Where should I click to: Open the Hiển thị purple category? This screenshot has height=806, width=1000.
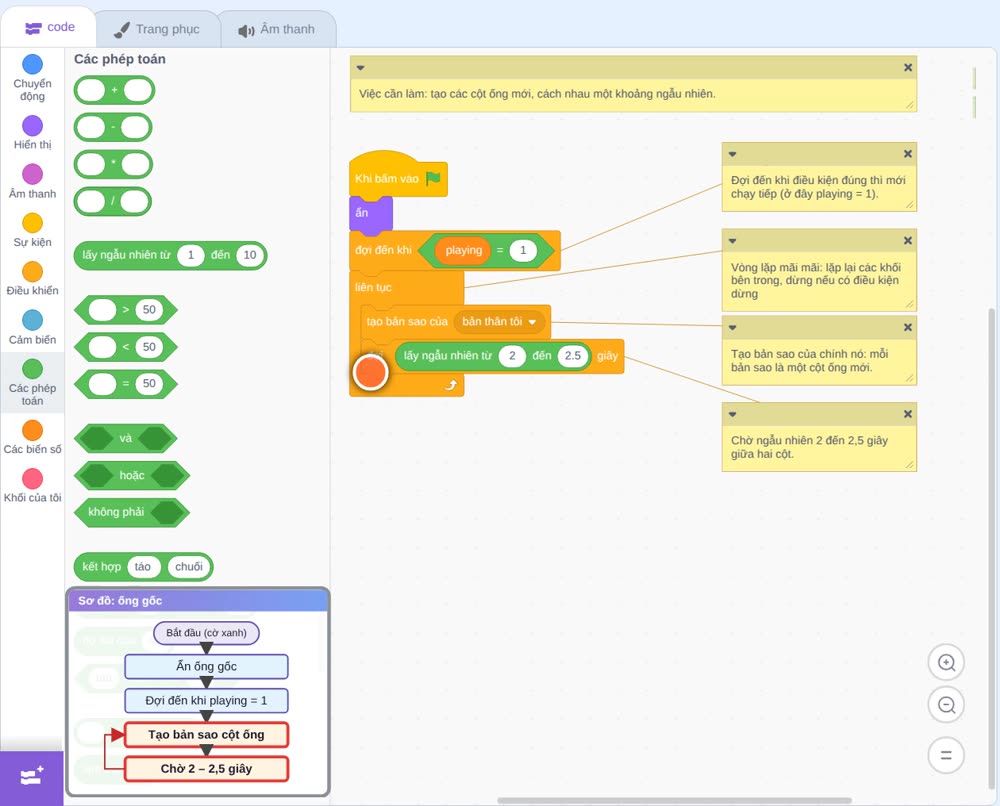pos(33,126)
